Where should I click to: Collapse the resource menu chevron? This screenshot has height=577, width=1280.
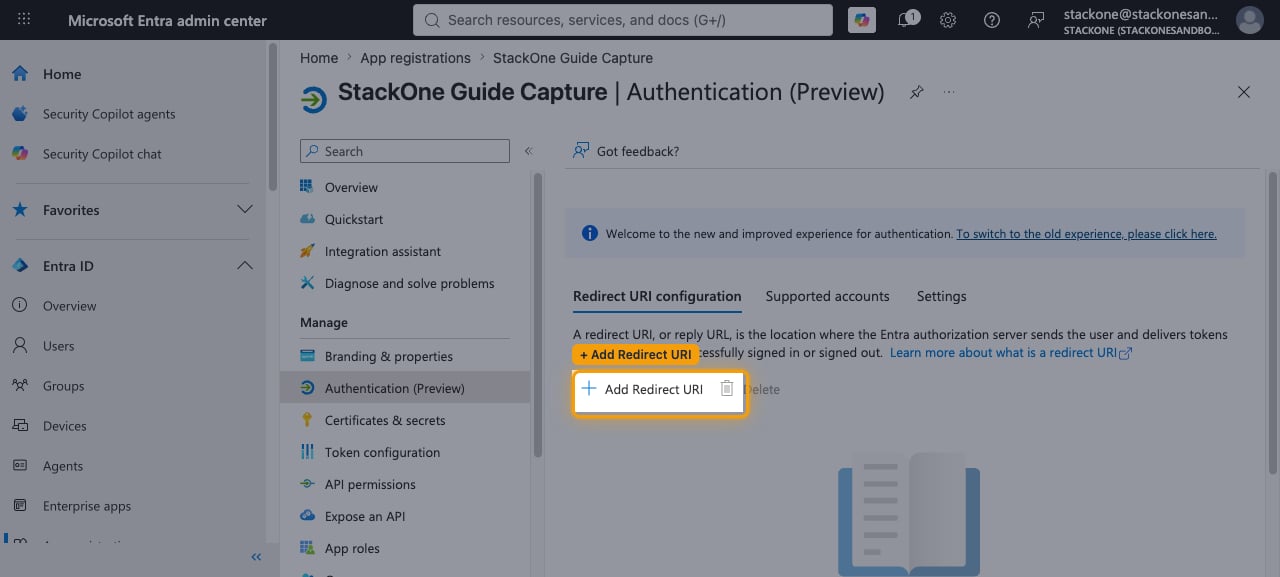[528, 151]
